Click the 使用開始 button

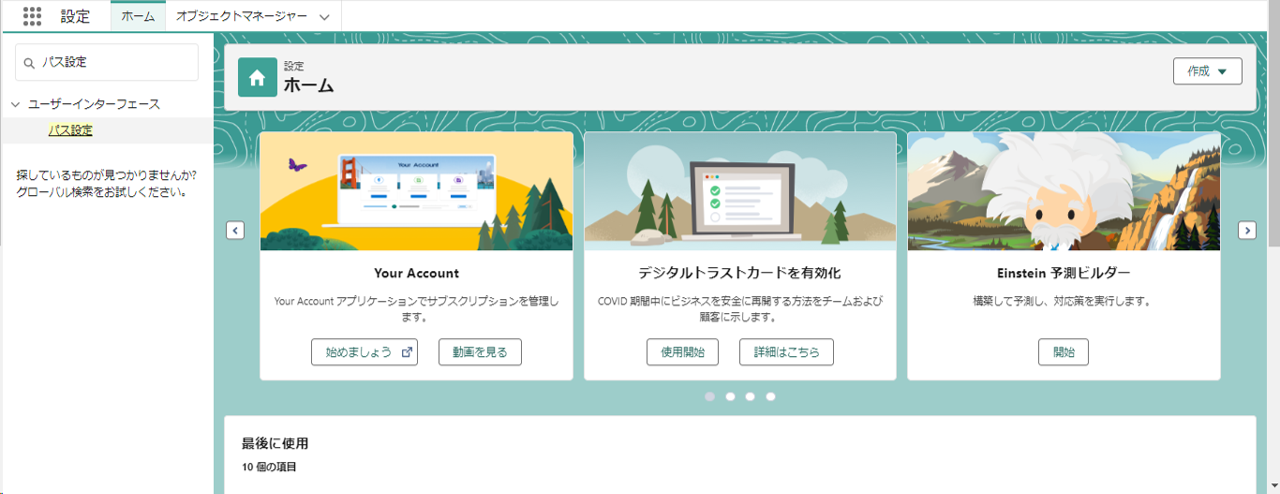(x=682, y=352)
